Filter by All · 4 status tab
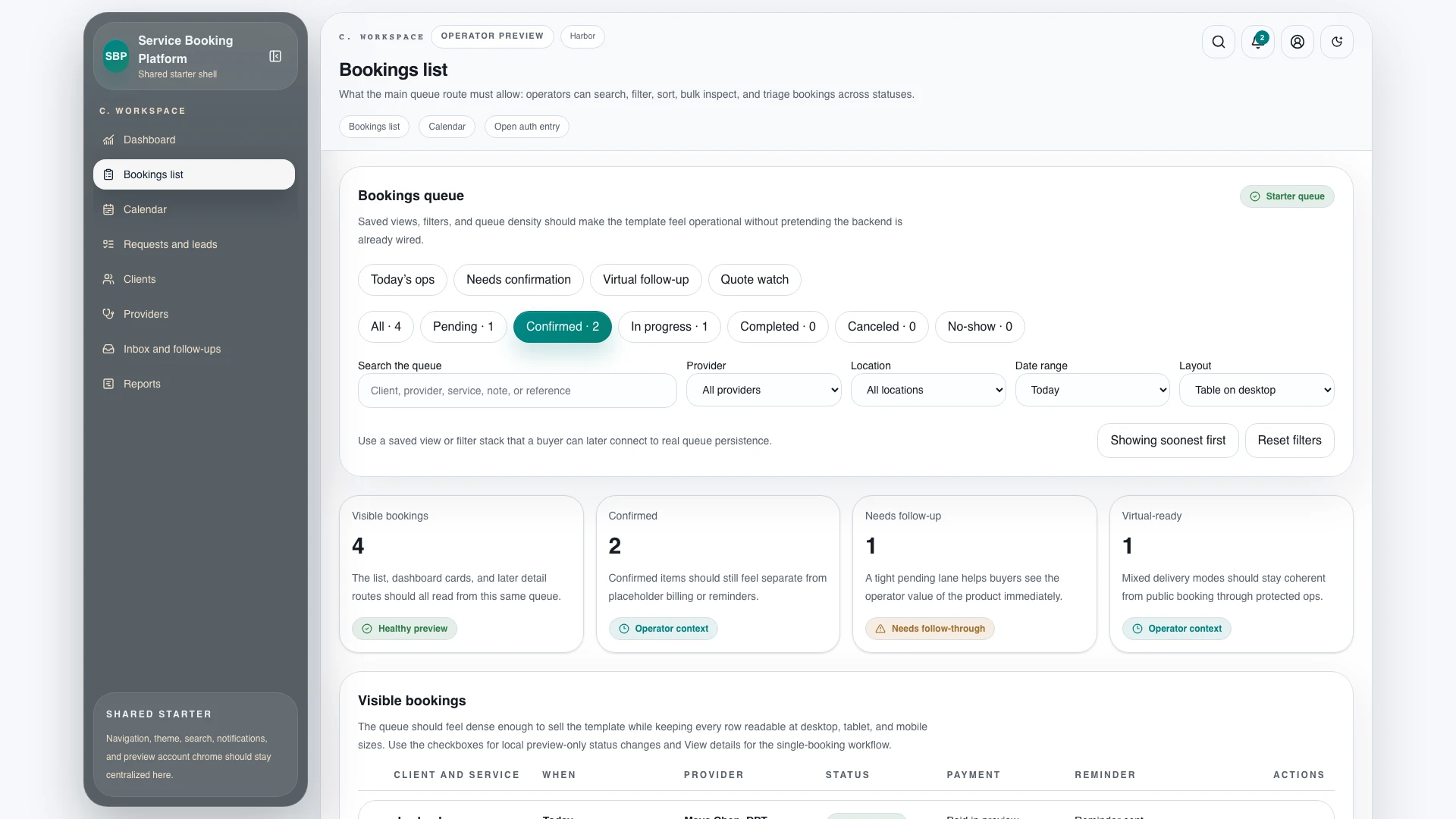This screenshot has height=819, width=1456. (x=386, y=327)
